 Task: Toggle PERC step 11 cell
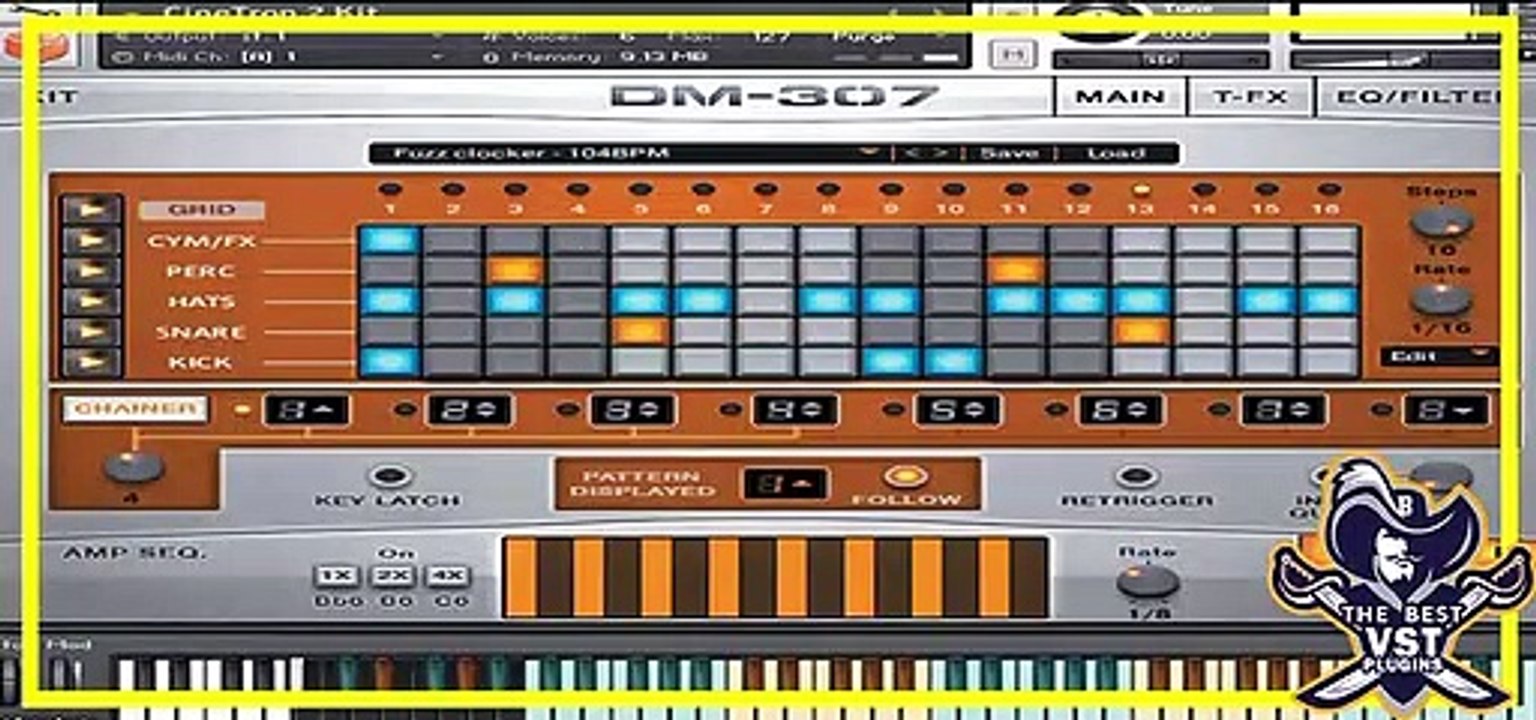tap(1015, 270)
